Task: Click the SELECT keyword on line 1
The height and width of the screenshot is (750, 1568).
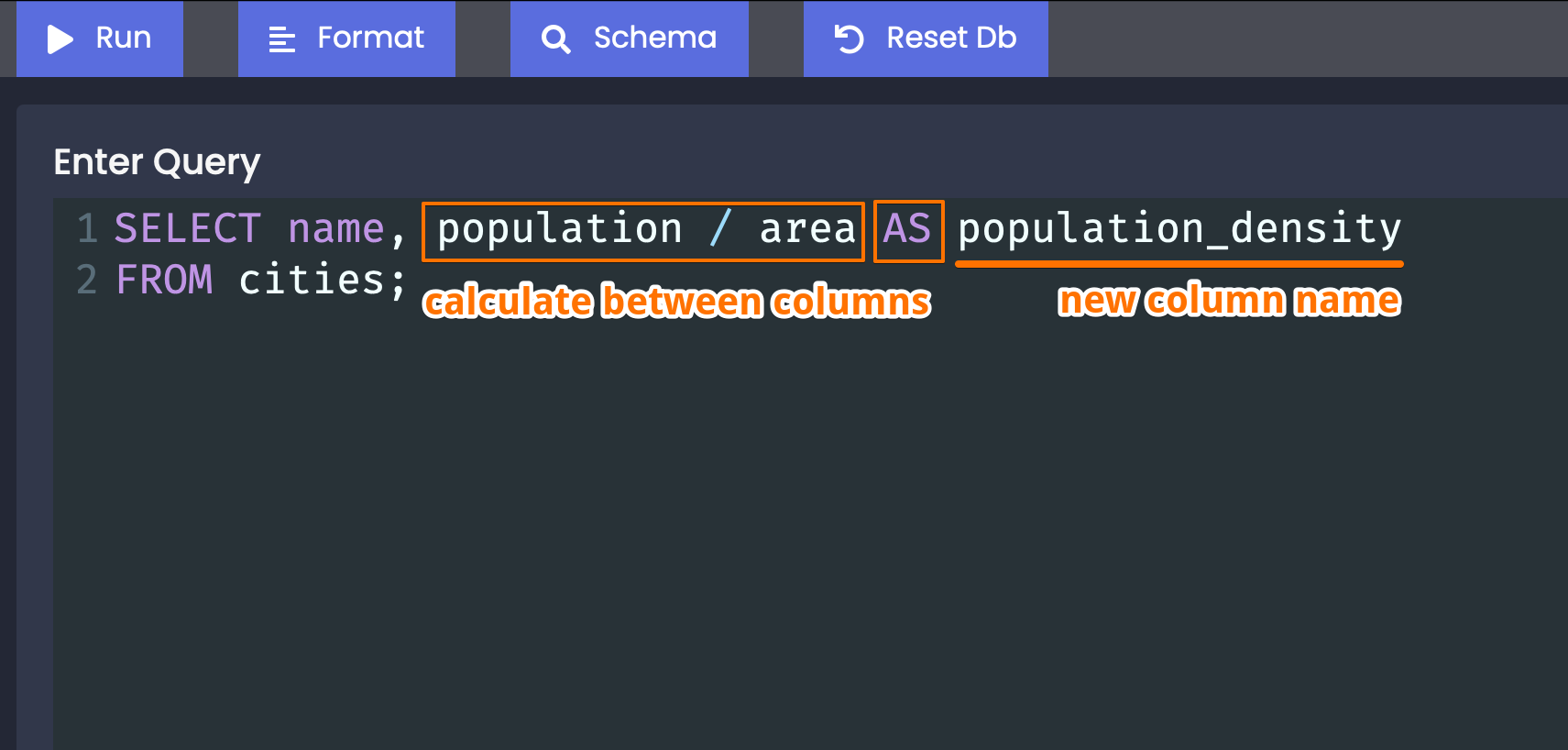Action: (188, 228)
